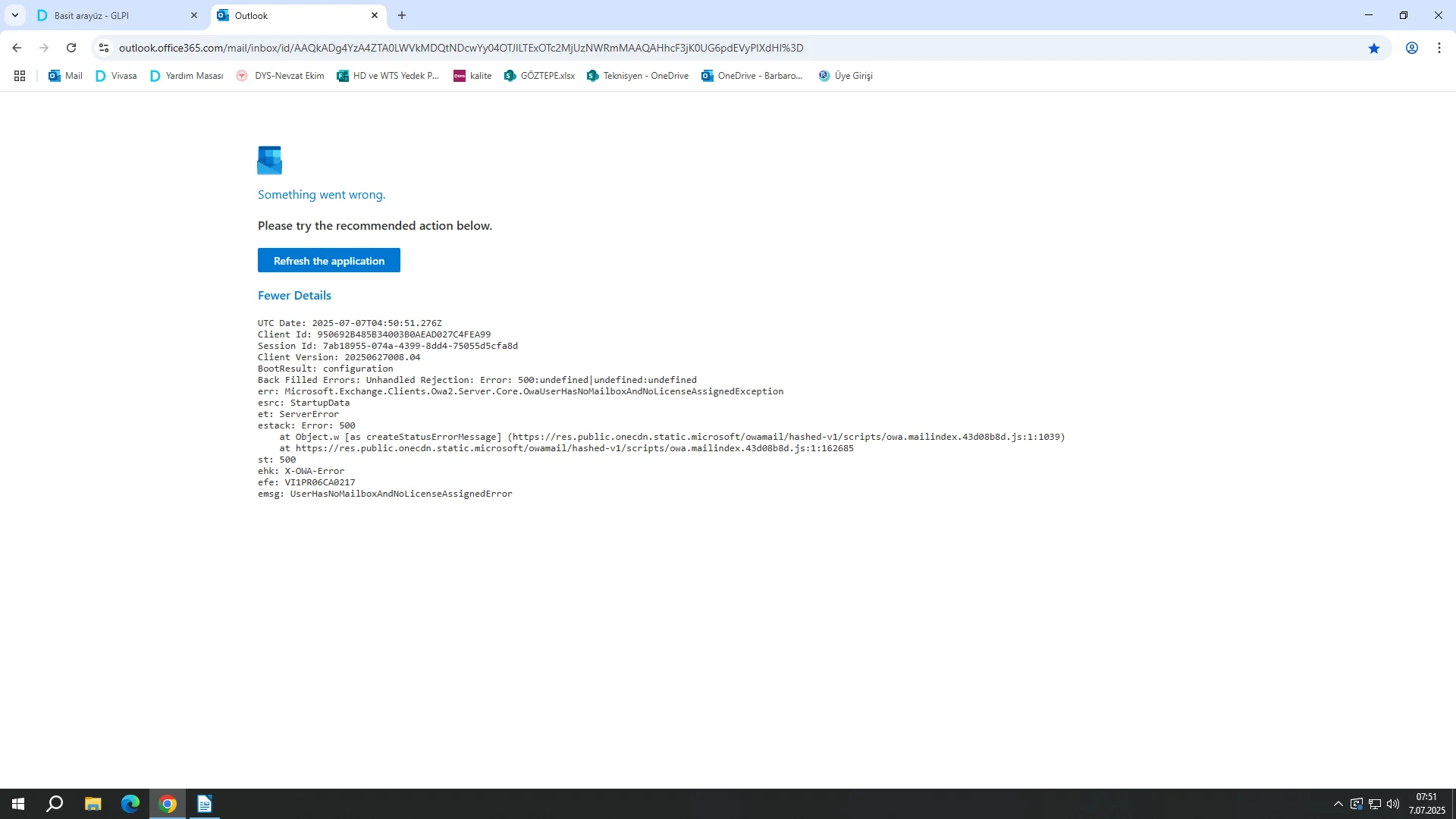
Task: Close the Outlook tab
Action: [x=375, y=15]
